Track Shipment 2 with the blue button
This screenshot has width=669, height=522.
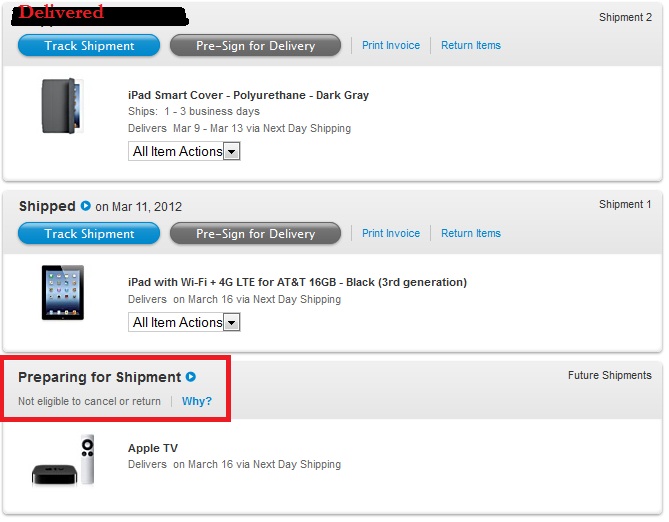click(x=89, y=46)
